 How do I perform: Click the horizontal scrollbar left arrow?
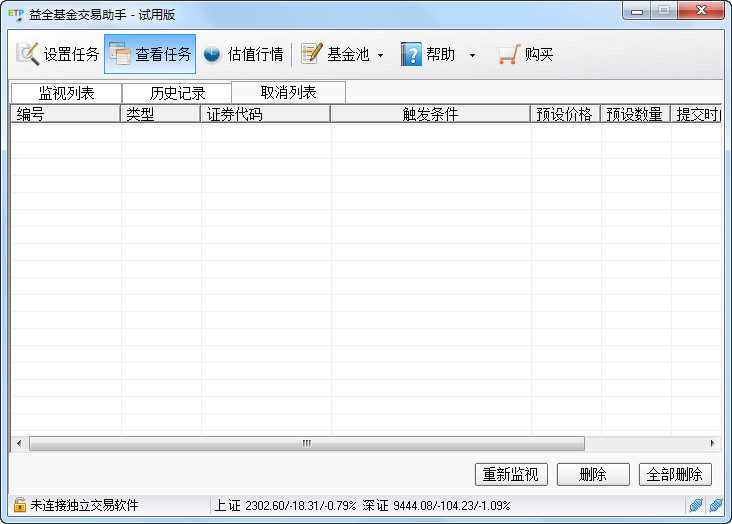pos(19,443)
